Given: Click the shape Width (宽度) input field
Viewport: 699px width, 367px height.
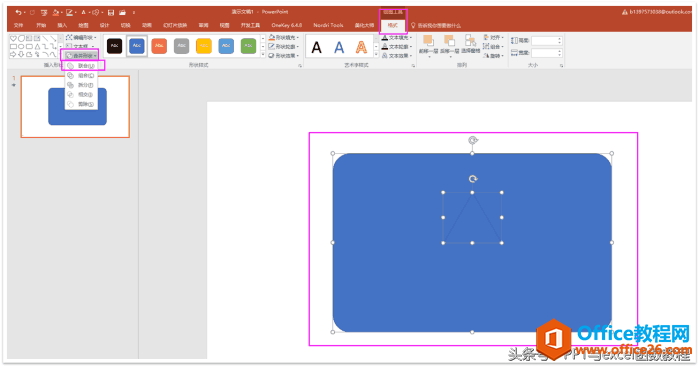Looking at the screenshot, I should coord(547,53).
